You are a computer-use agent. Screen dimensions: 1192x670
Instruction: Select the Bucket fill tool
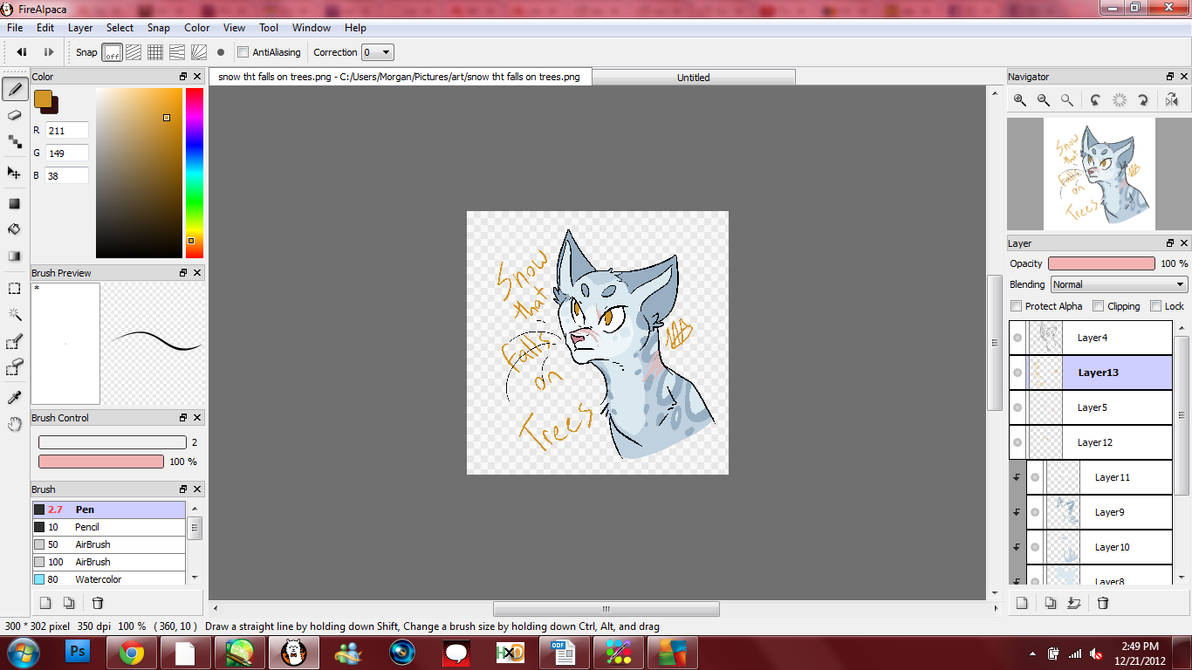[14, 229]
